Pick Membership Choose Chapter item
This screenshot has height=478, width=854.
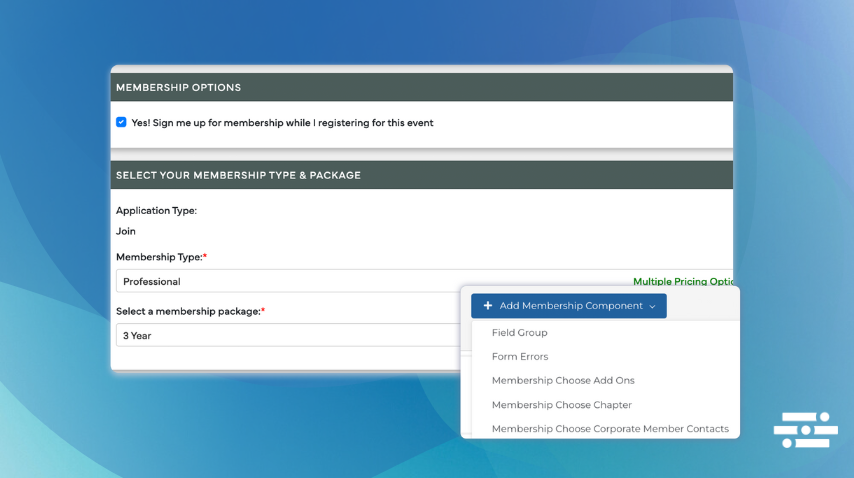pyautogui.click(x=562, y=405)
